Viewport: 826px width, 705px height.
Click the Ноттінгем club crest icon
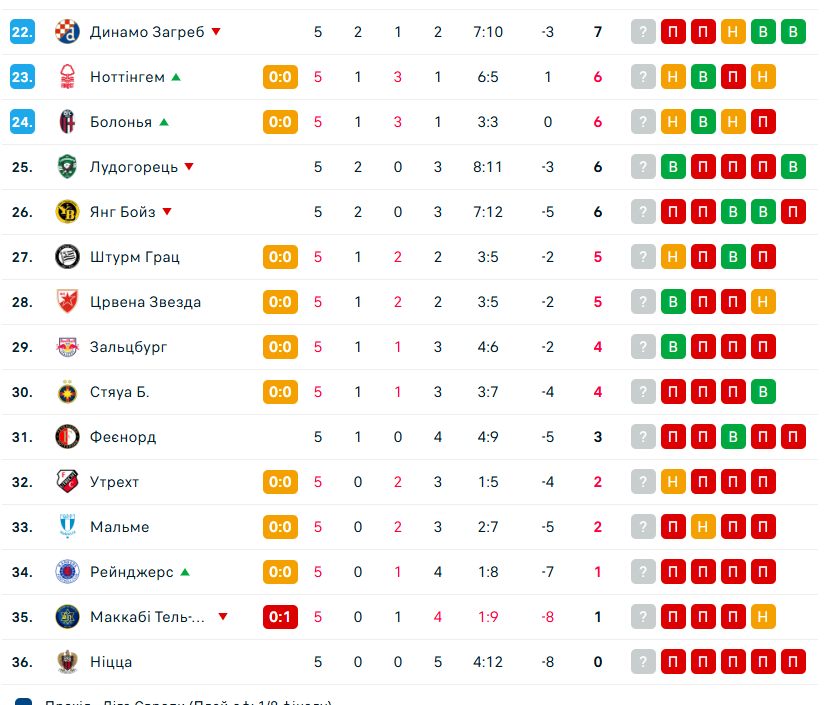67,77
